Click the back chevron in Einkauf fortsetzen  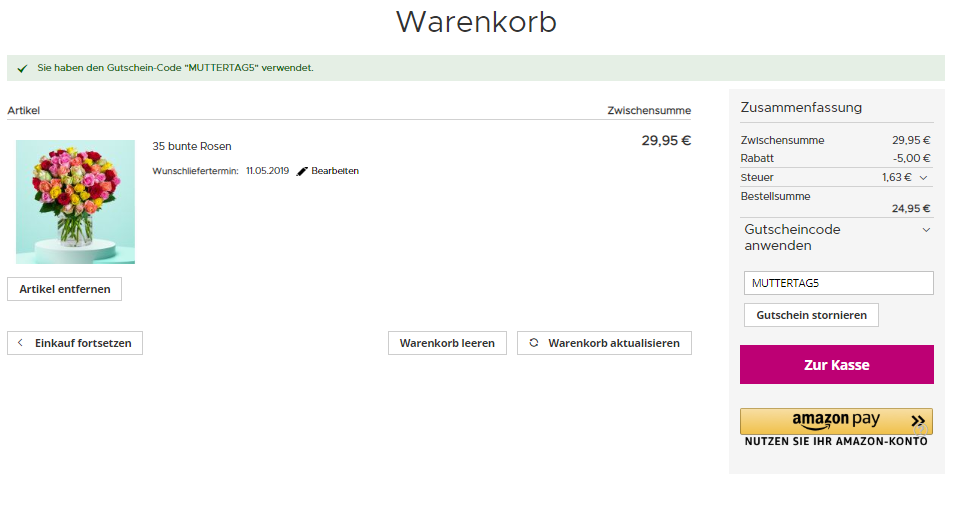point(21,343)
